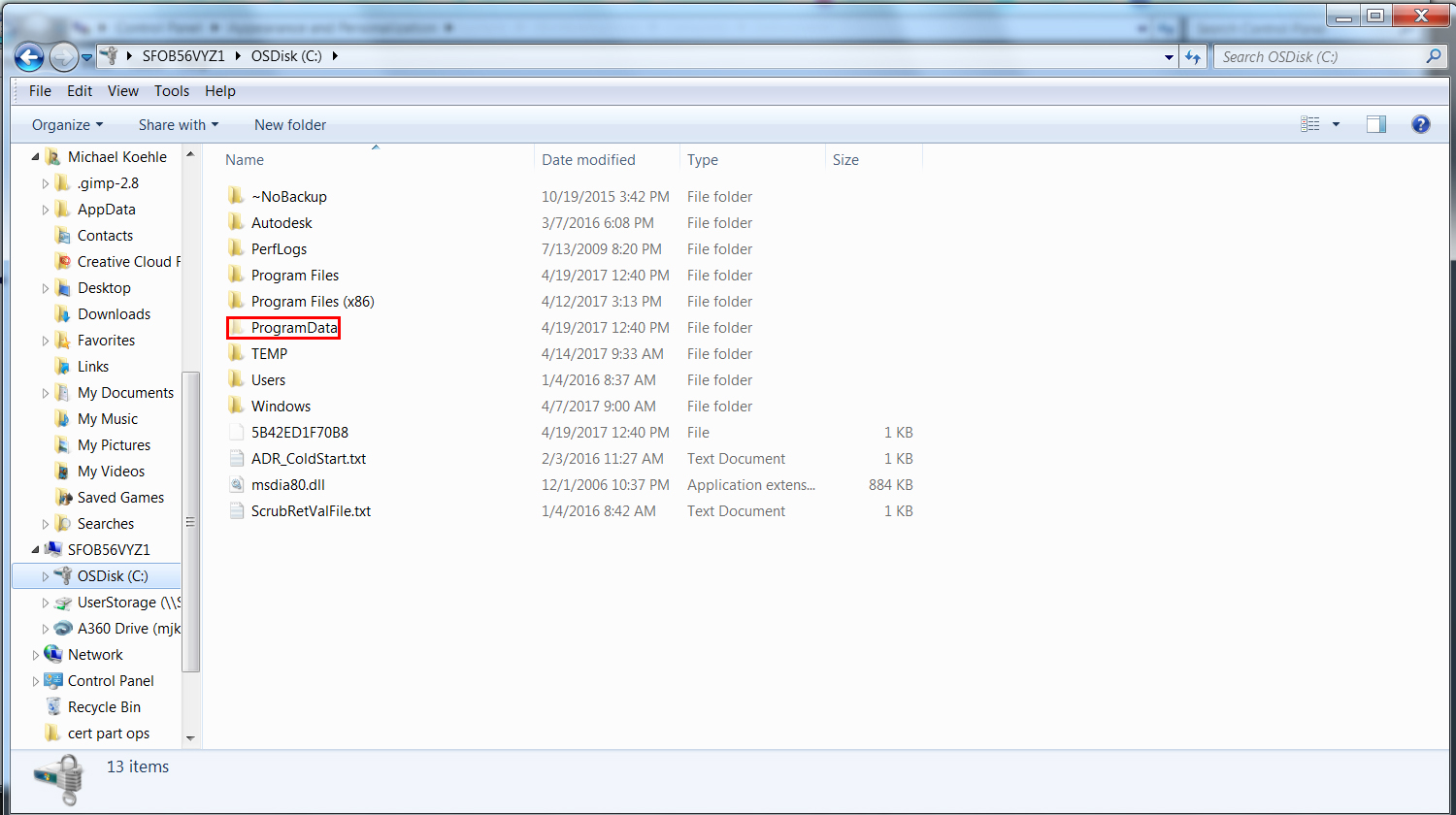Screen dimensions: 1456x815
Task: Open the File menu
Action: click(x=40, y=91)
